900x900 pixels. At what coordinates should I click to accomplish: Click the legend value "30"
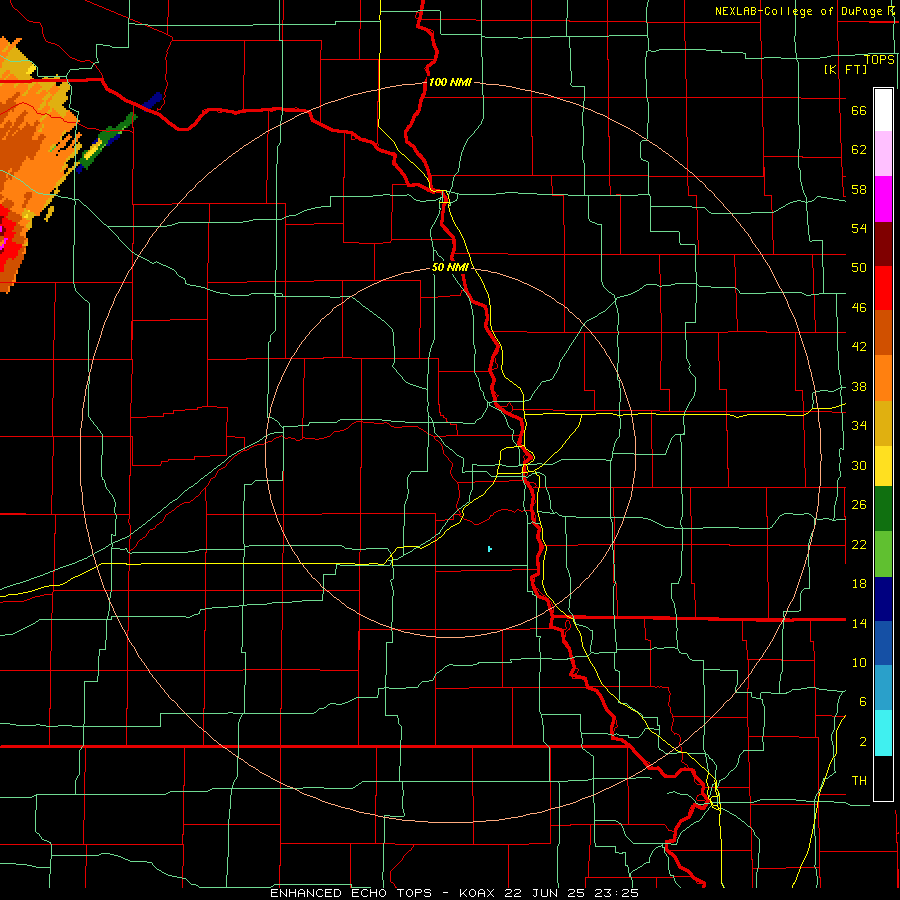(859, 465)
